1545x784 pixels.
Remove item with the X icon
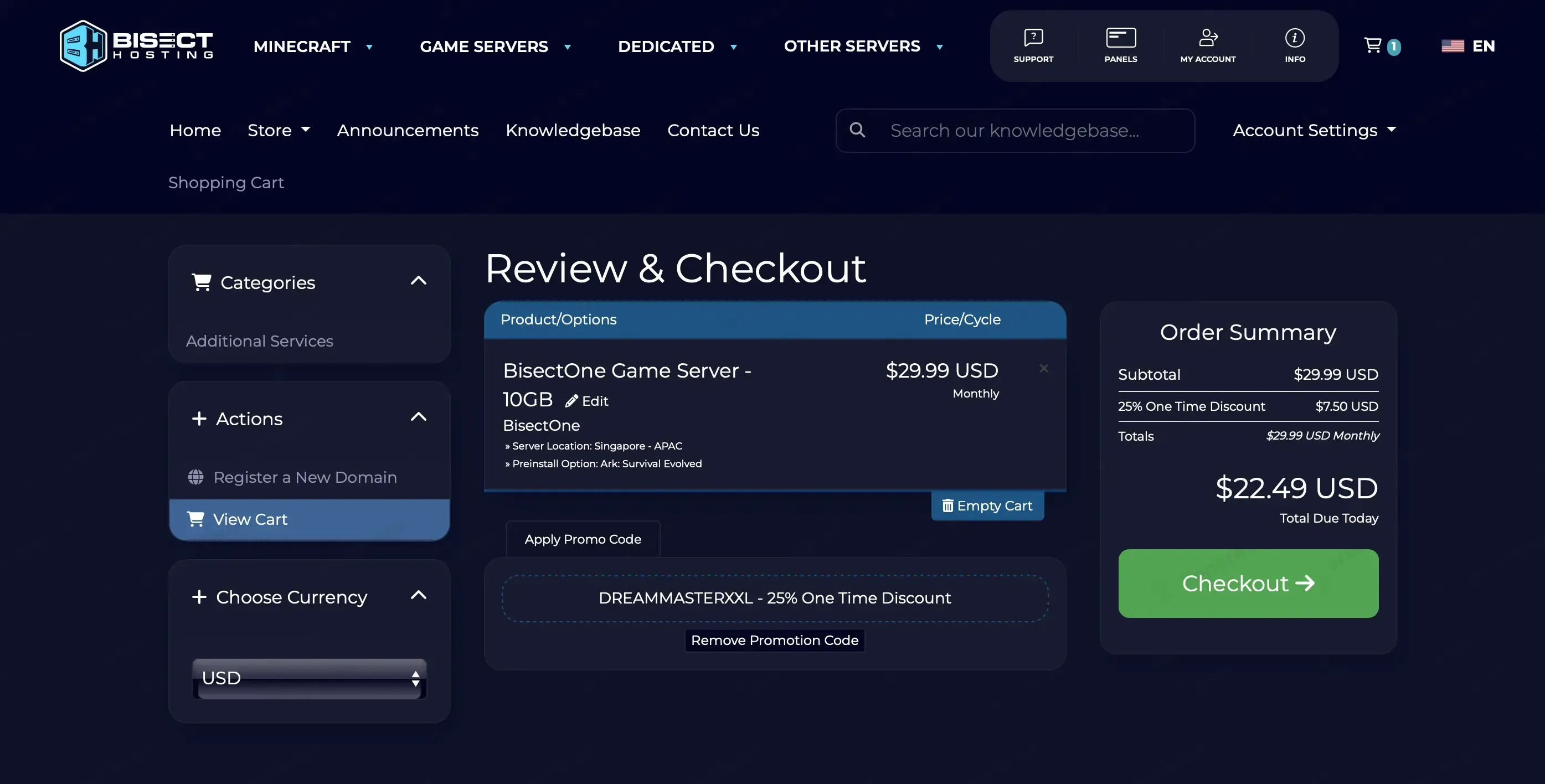[x=1043, y=368]
